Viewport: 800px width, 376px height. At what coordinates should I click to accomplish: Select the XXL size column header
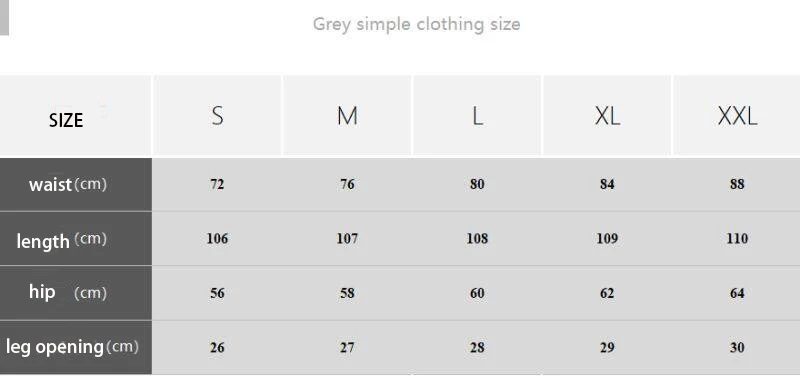pos(737,116)
